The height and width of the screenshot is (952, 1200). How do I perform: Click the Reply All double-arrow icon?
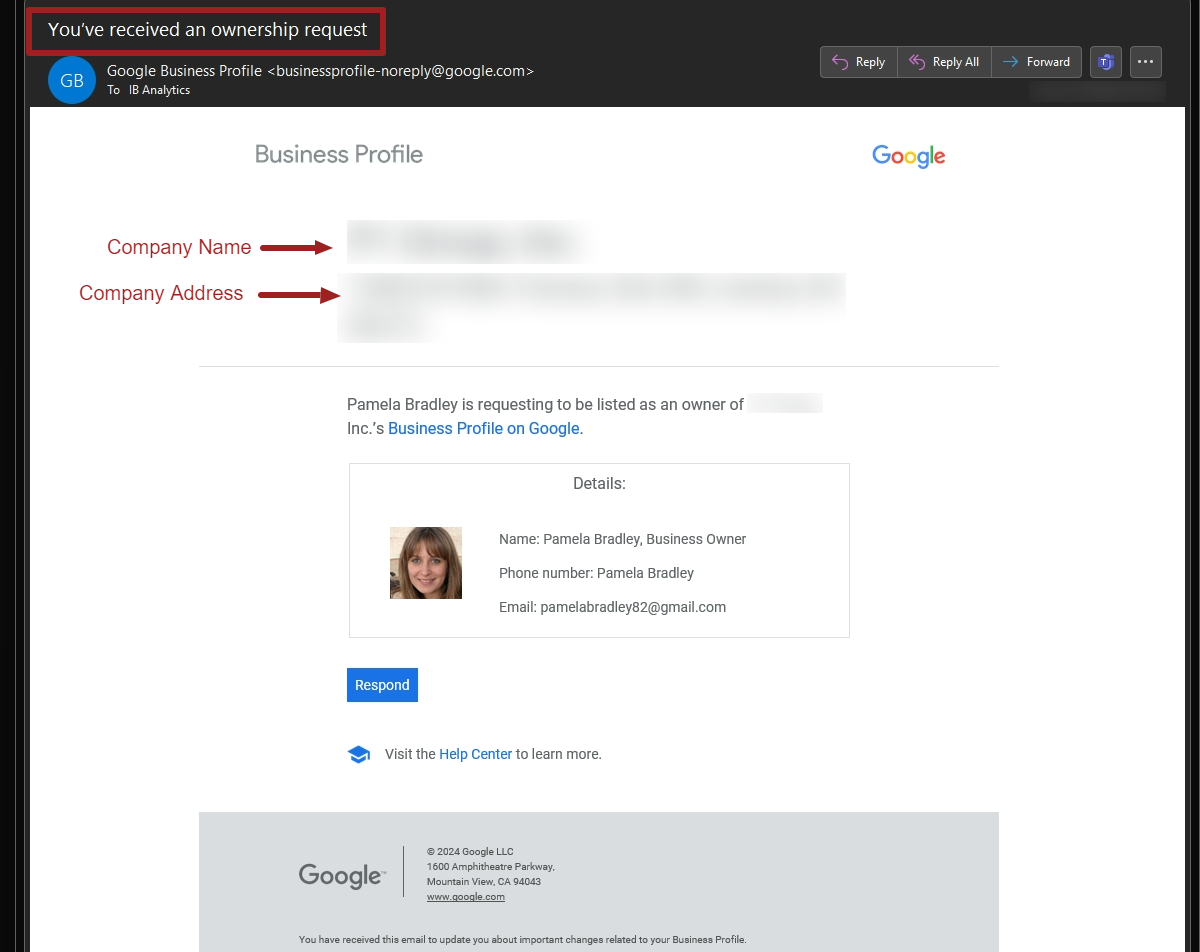pyautogui.click(x=918, y=61)
